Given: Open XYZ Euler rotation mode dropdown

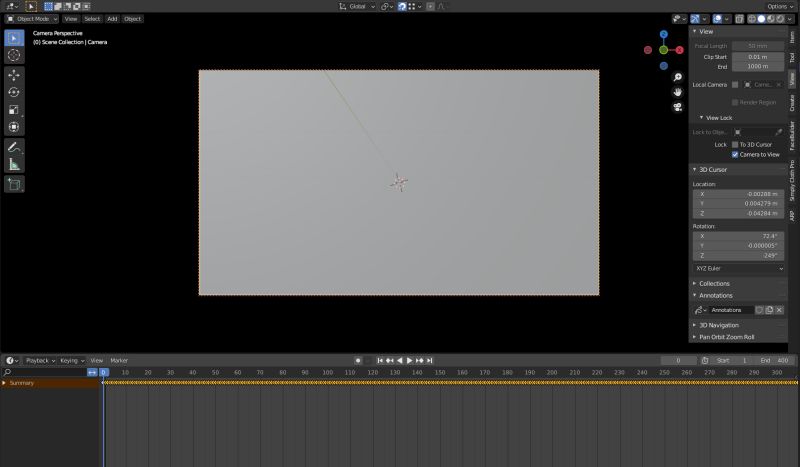Looking at the screenshot, I should 738,268.
